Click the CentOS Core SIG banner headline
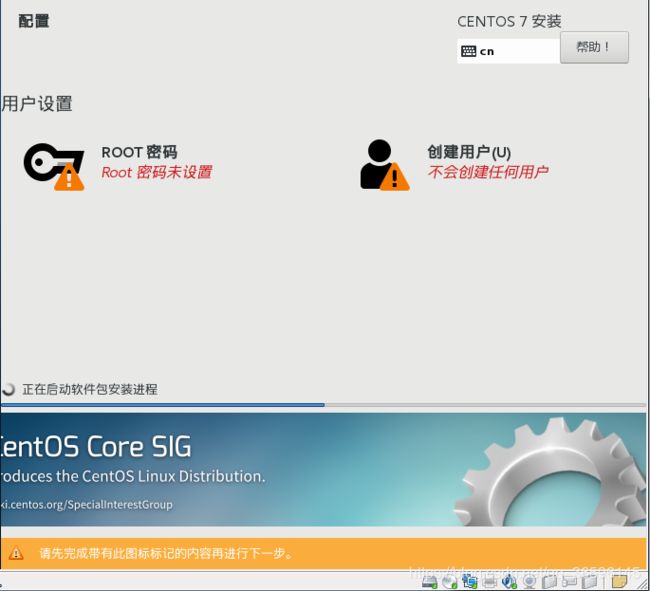 pos(96,447)
